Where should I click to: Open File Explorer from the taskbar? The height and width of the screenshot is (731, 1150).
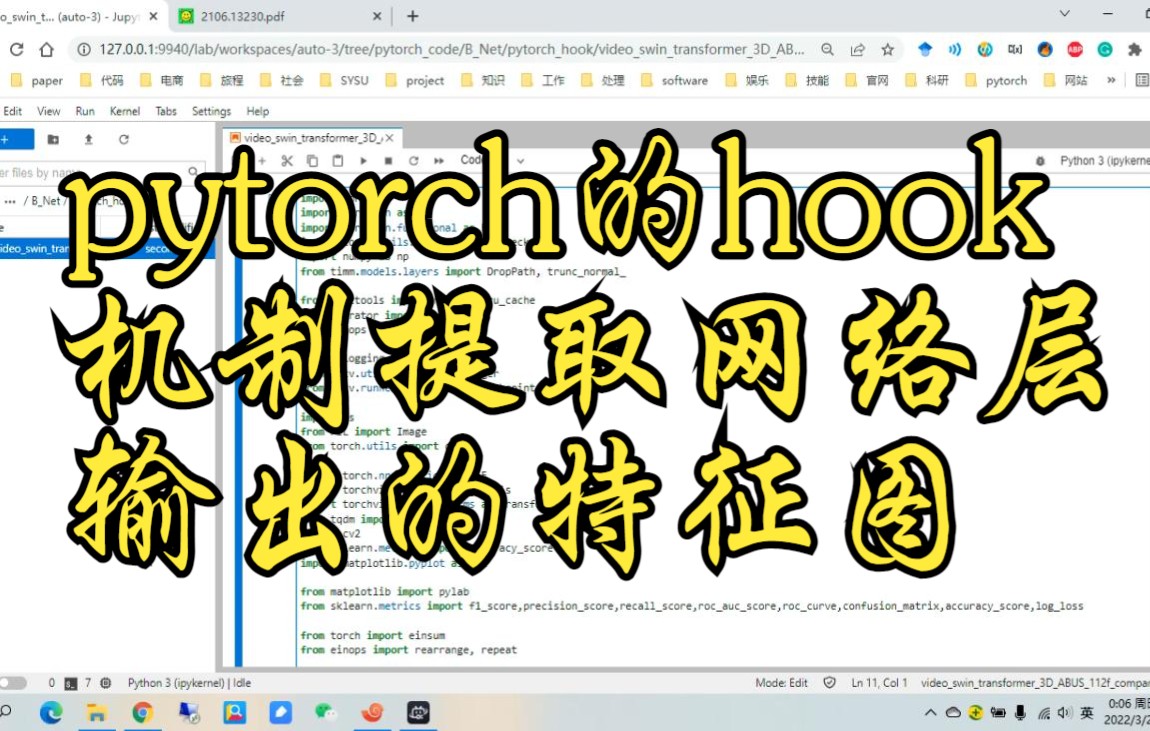click(96, 713)
